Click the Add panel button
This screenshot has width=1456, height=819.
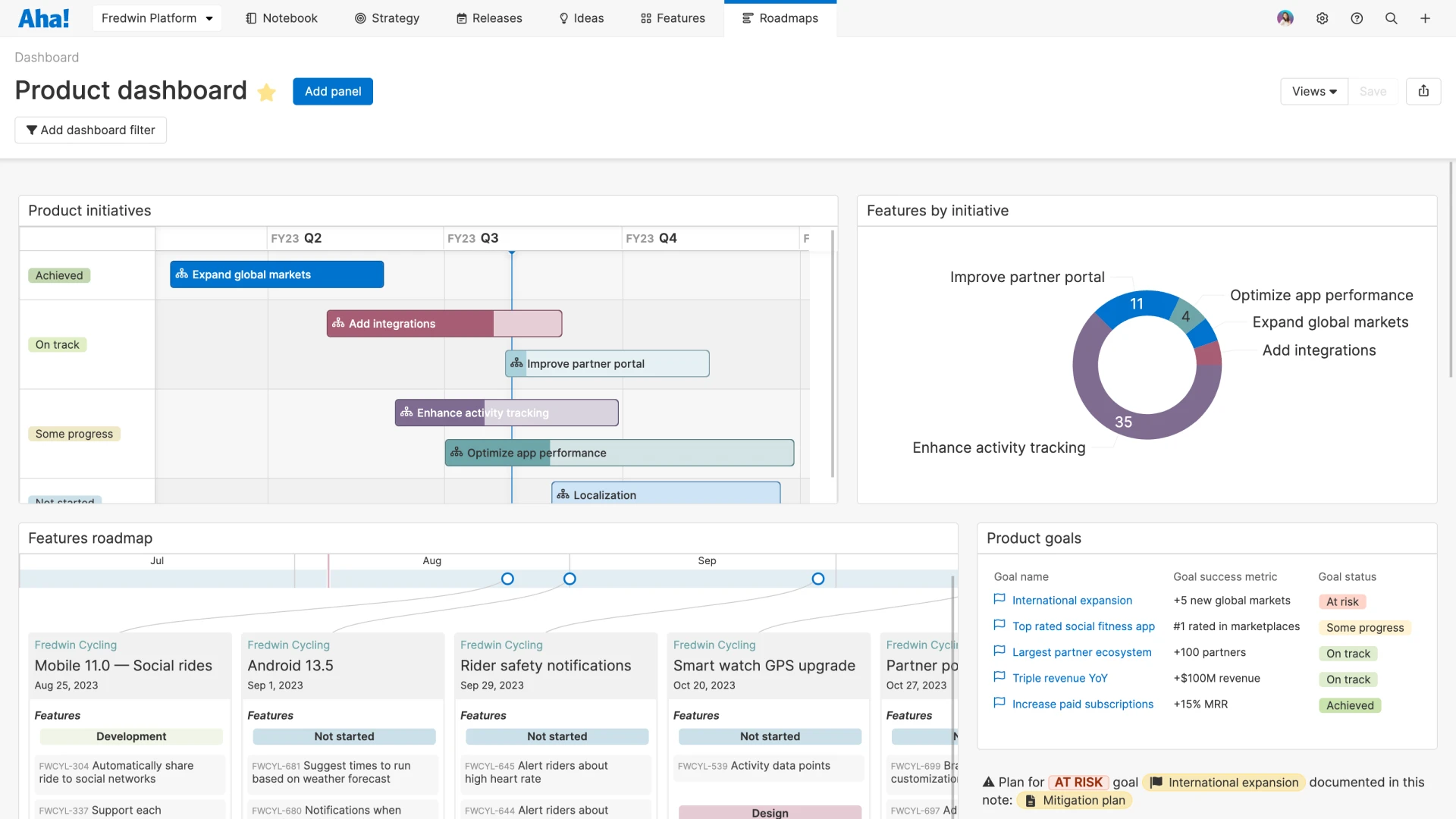coord(332,91)
